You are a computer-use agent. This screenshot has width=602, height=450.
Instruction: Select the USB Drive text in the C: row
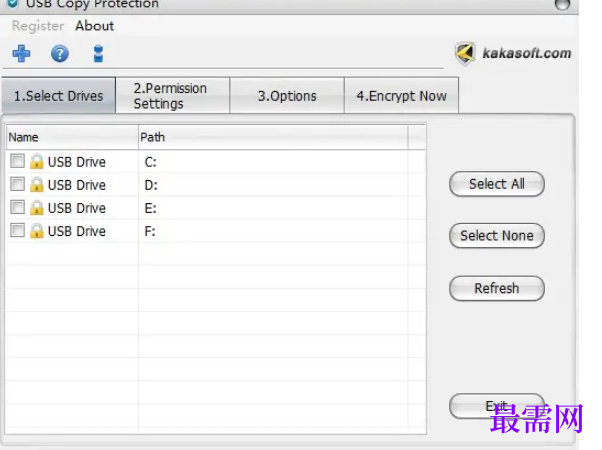(x=76, y=162)
